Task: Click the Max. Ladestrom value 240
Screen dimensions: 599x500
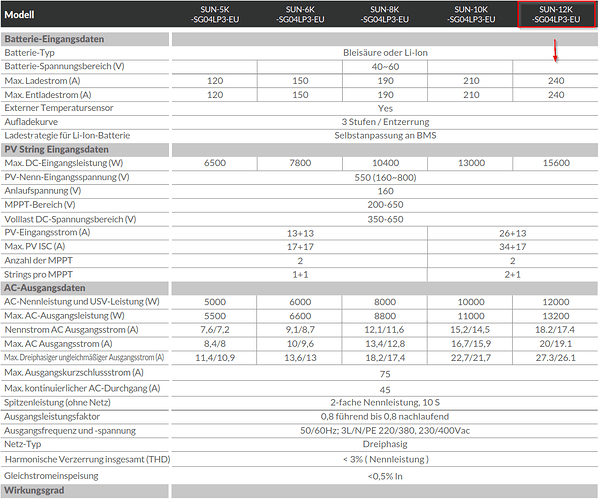Action: (556, 81)
